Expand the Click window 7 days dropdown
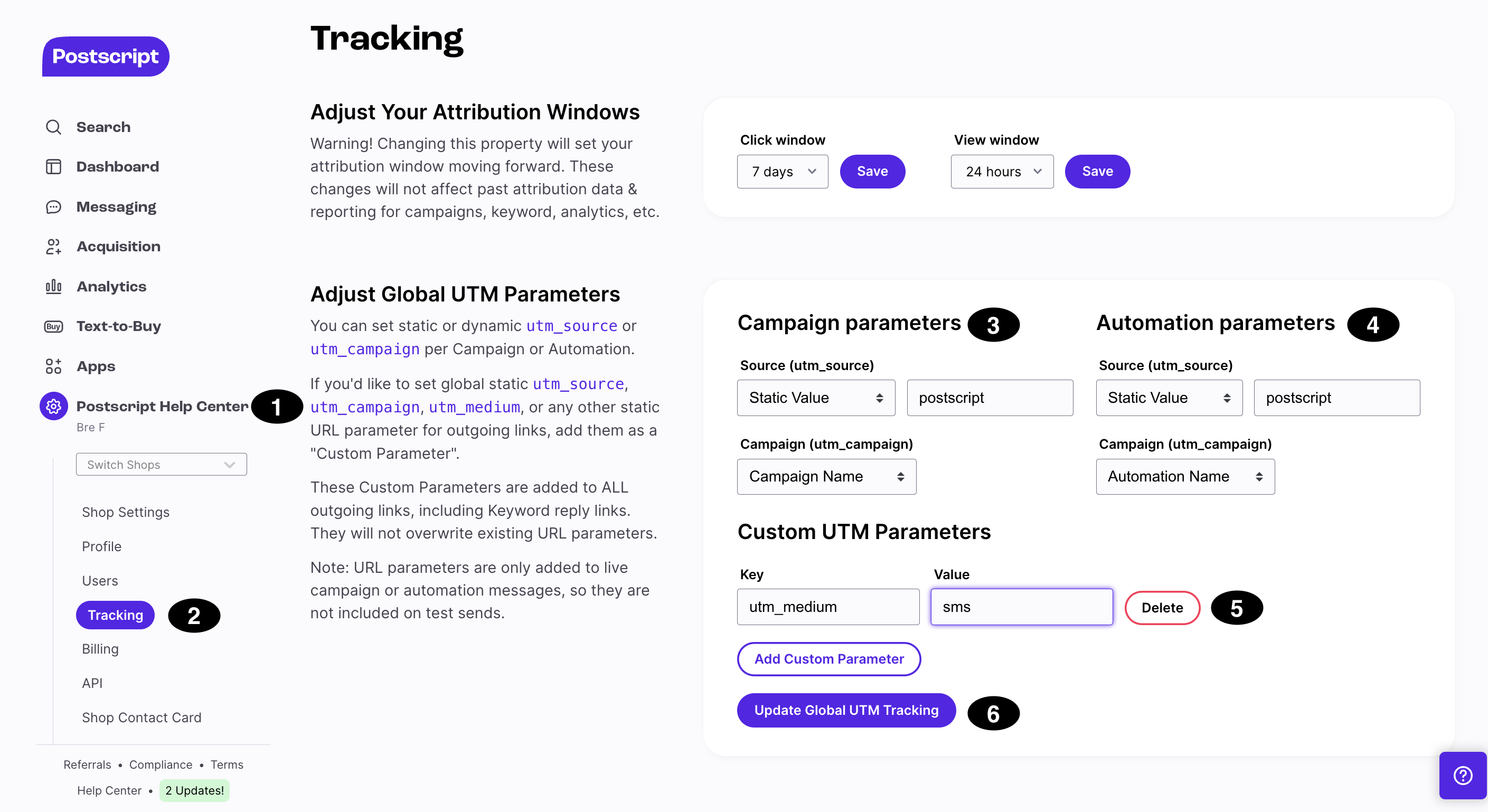 tap(782, 172)
